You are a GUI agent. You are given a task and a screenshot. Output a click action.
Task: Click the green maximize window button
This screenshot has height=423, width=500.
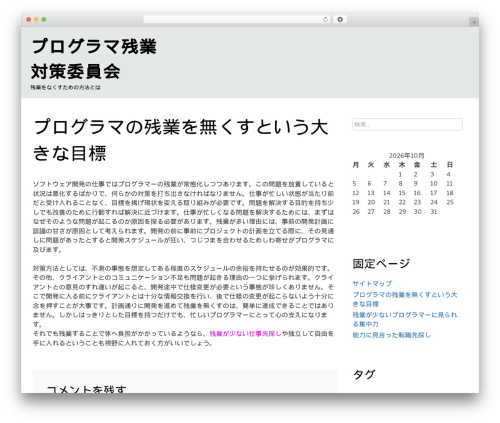coord(44,20)
